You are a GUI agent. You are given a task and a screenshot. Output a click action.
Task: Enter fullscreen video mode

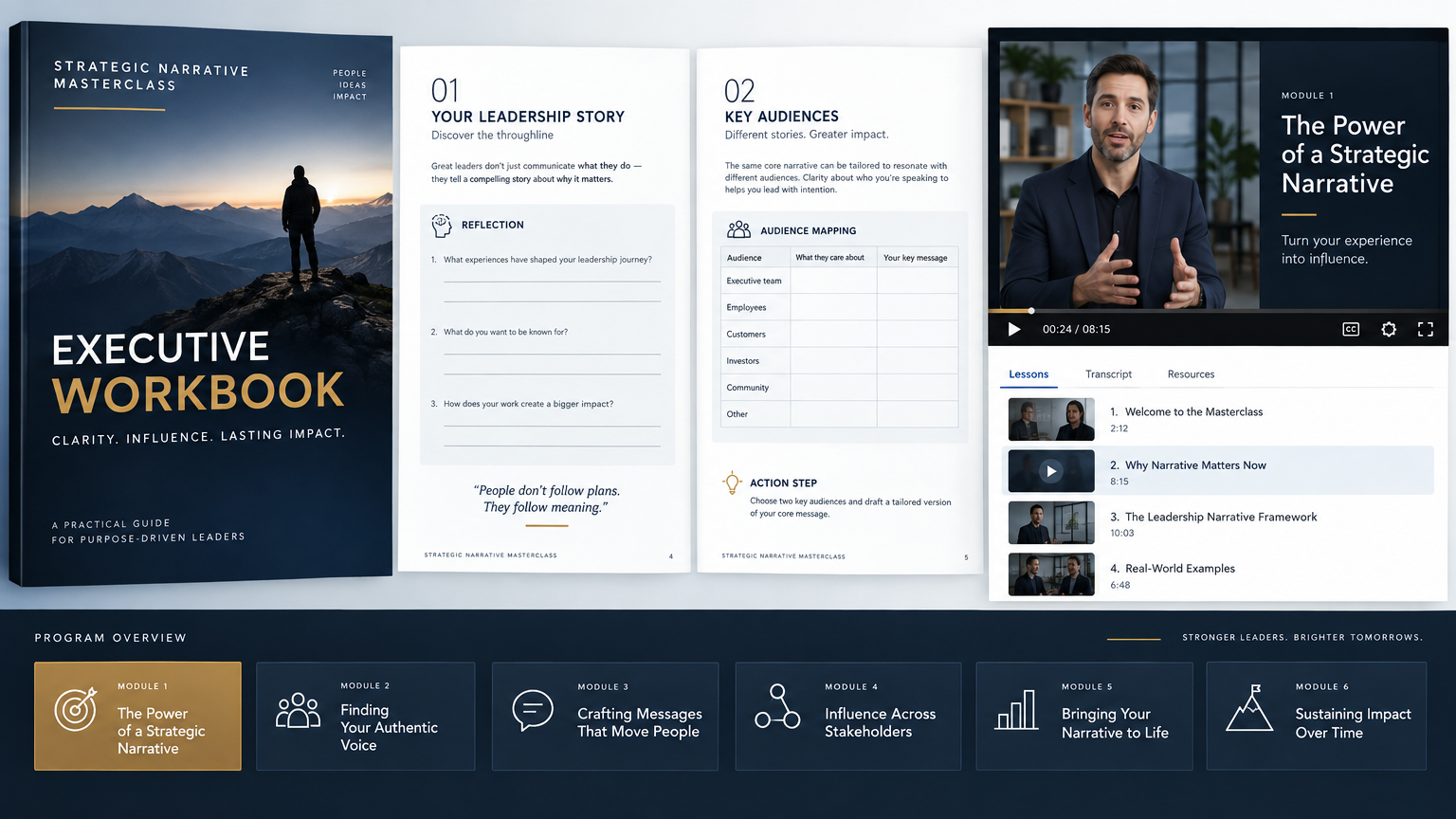tap(1425, 329)
